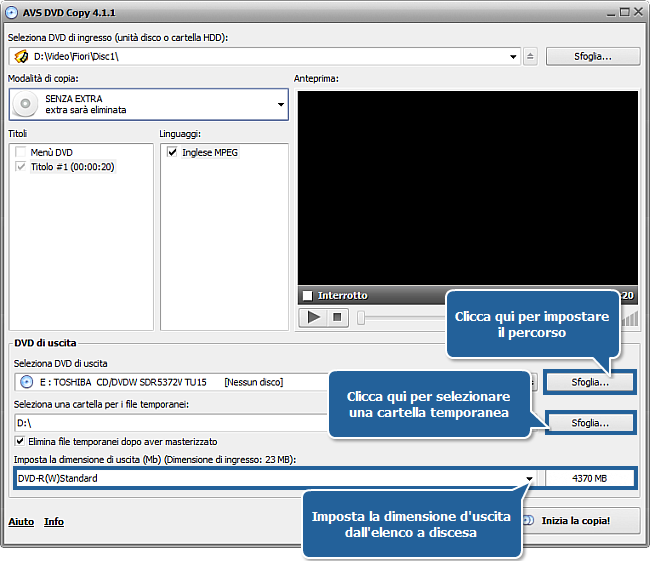Click the volume bars icon in preview
Screen dimensions: 650x561
pyautogui.click(x=630, y=318)
